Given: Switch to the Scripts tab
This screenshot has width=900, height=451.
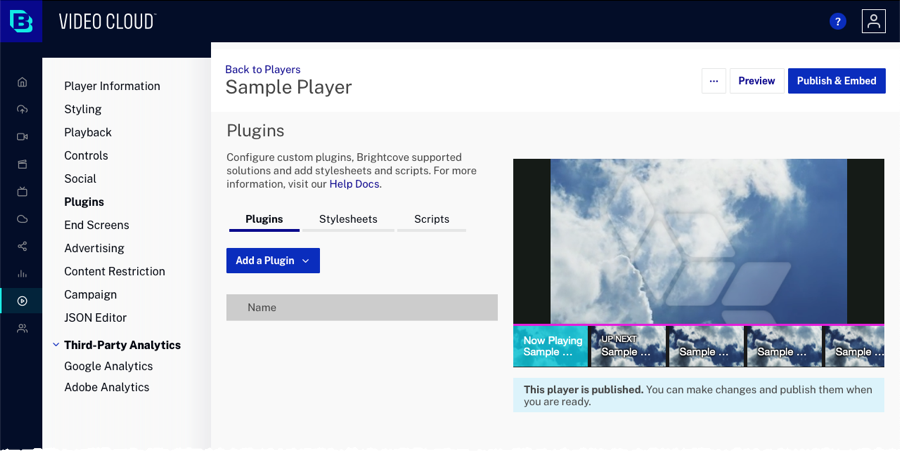Looking at the screenshot, I should click(432, 219).
